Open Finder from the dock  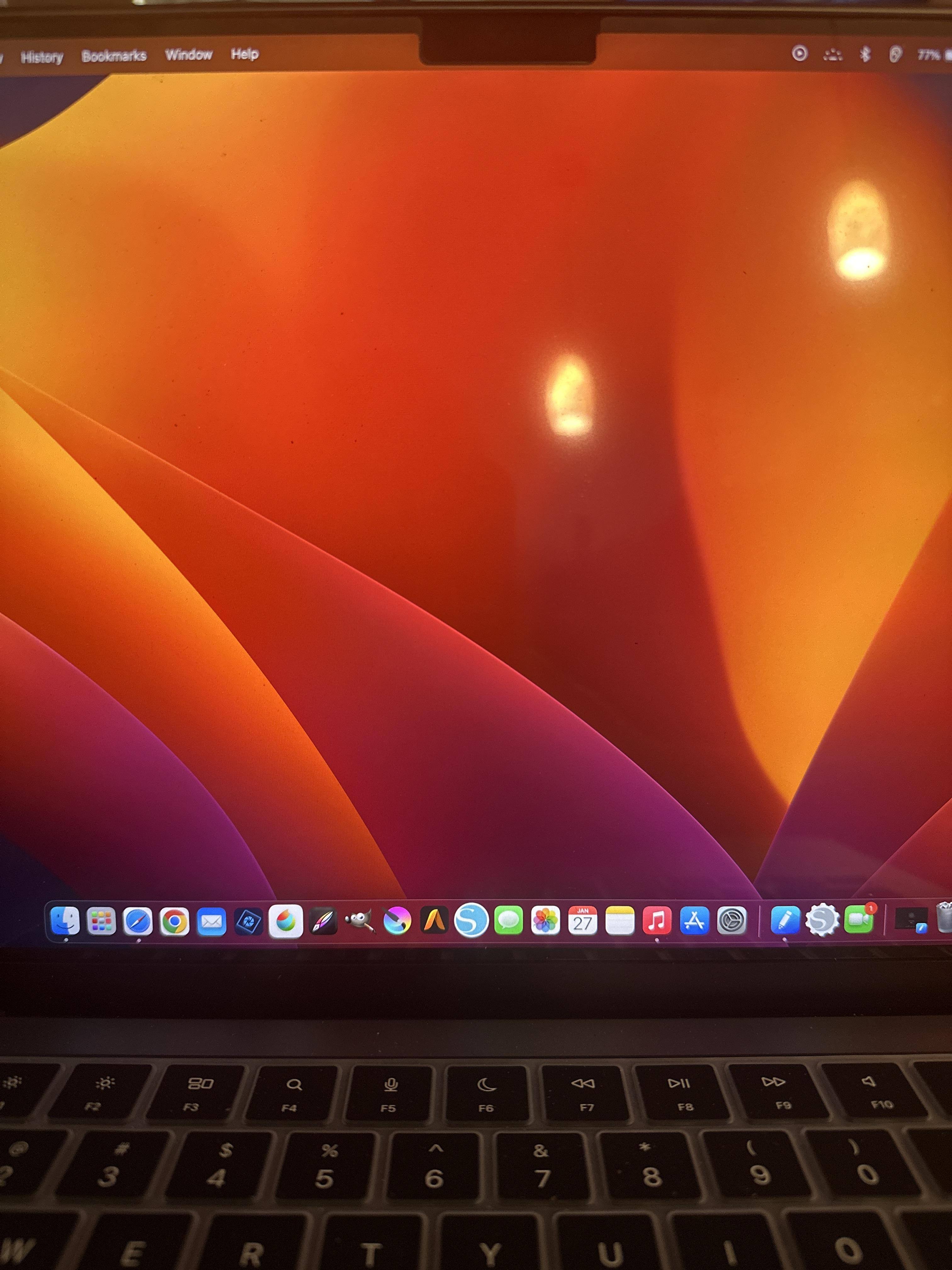tap(65, 921)
